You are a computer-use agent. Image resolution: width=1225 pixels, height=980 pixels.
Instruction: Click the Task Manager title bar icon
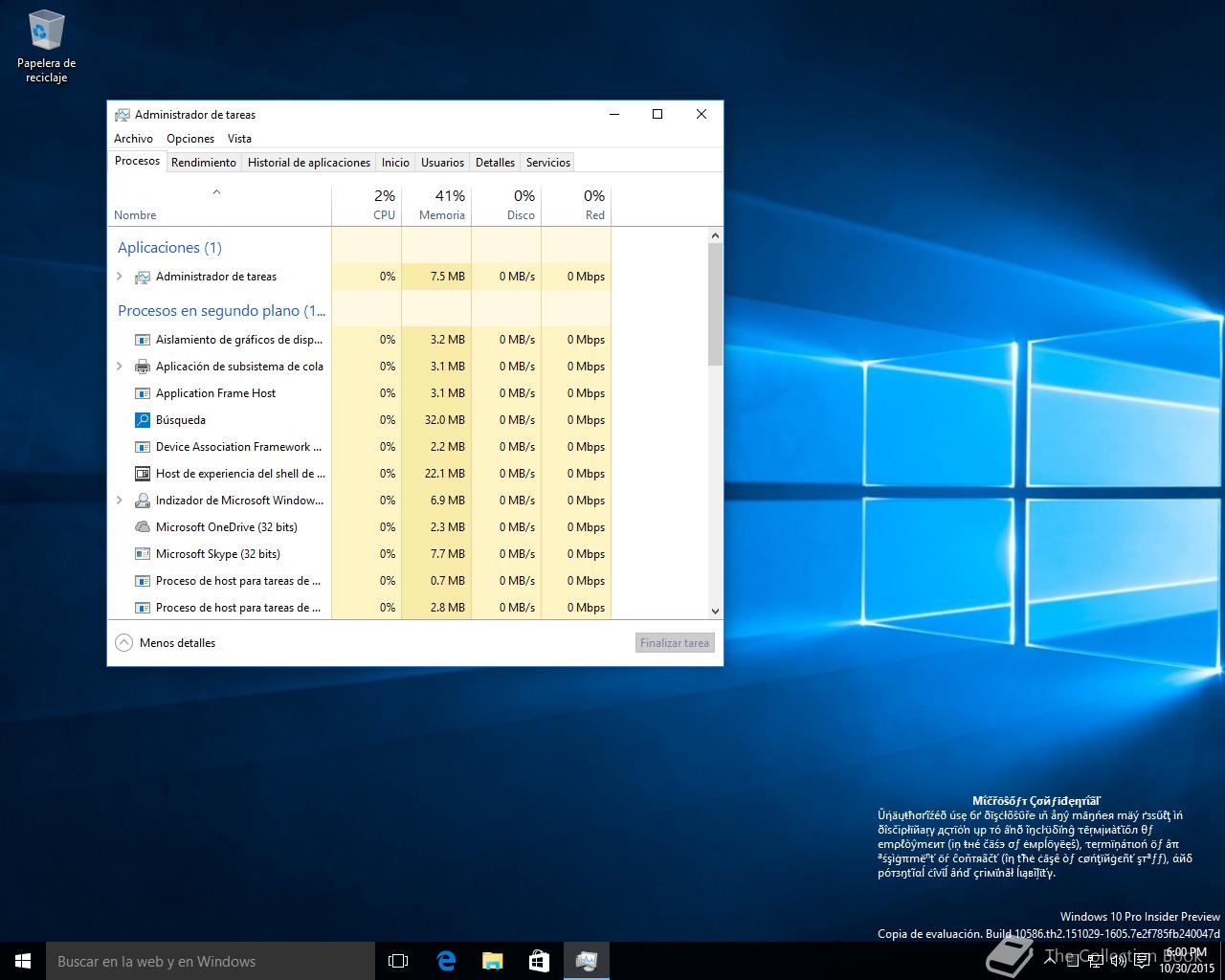(x=122, y=115)
